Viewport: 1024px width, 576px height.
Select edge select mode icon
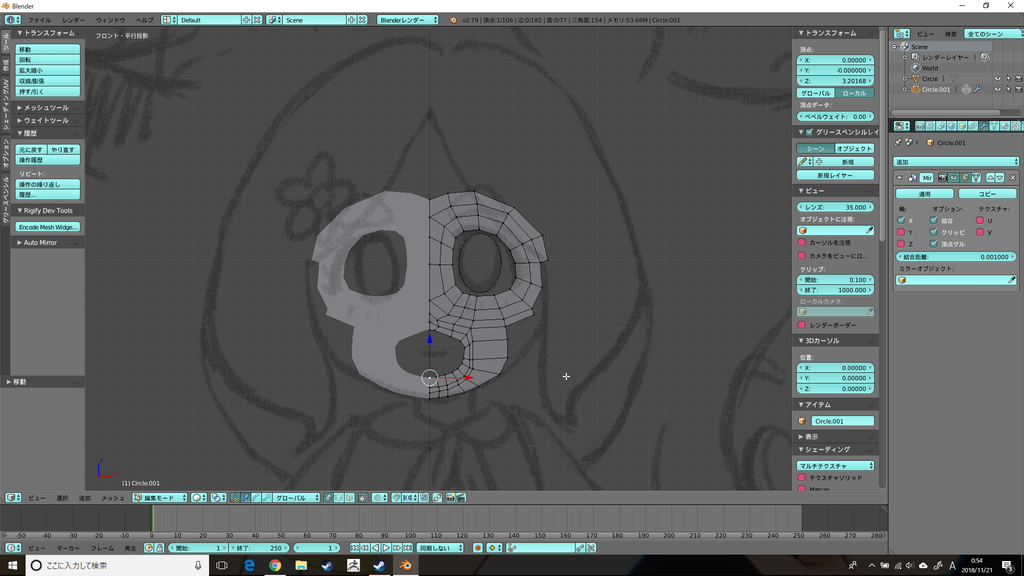point(339,498)
